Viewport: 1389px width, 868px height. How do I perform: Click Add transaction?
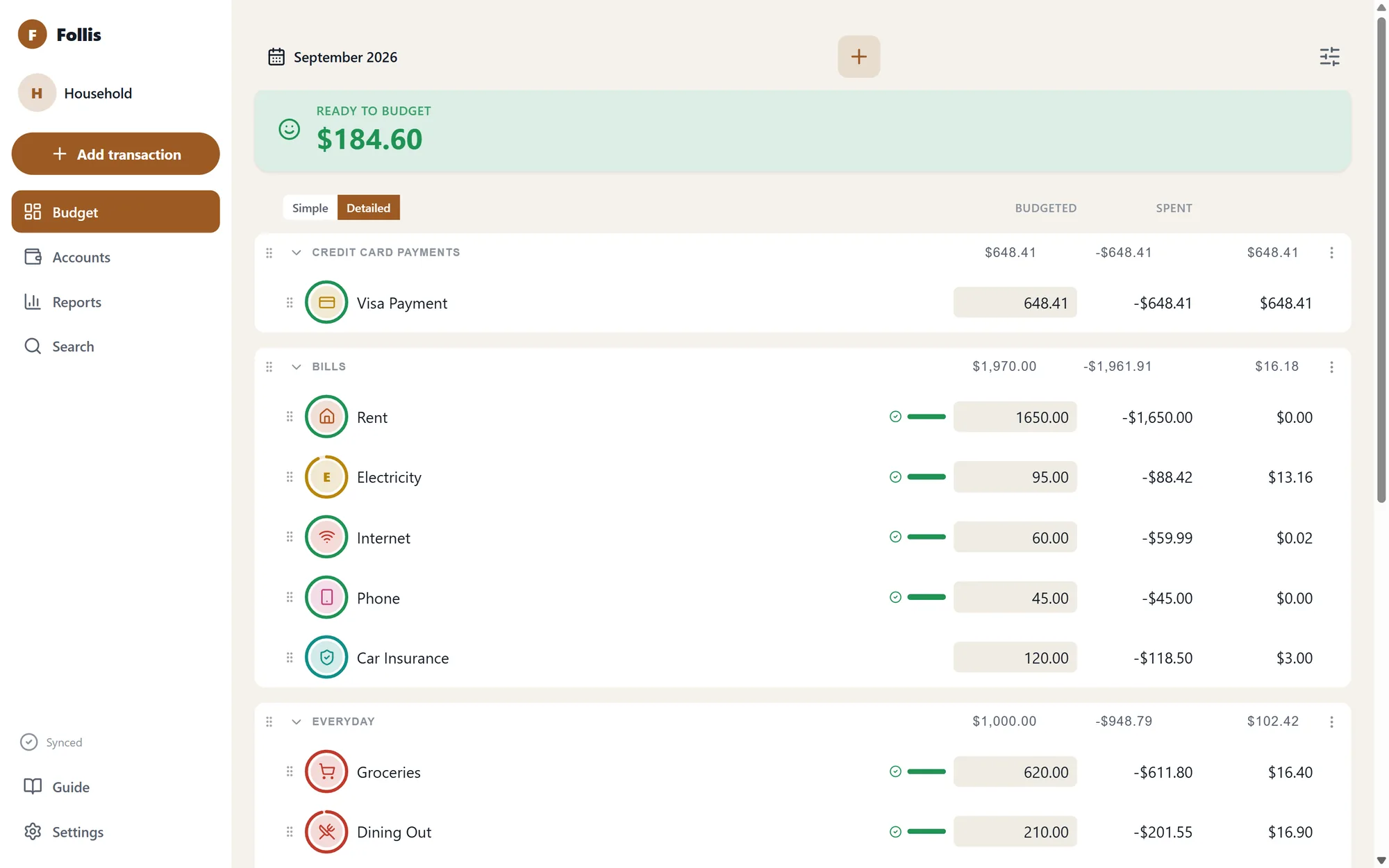click(x=115, y=153)
